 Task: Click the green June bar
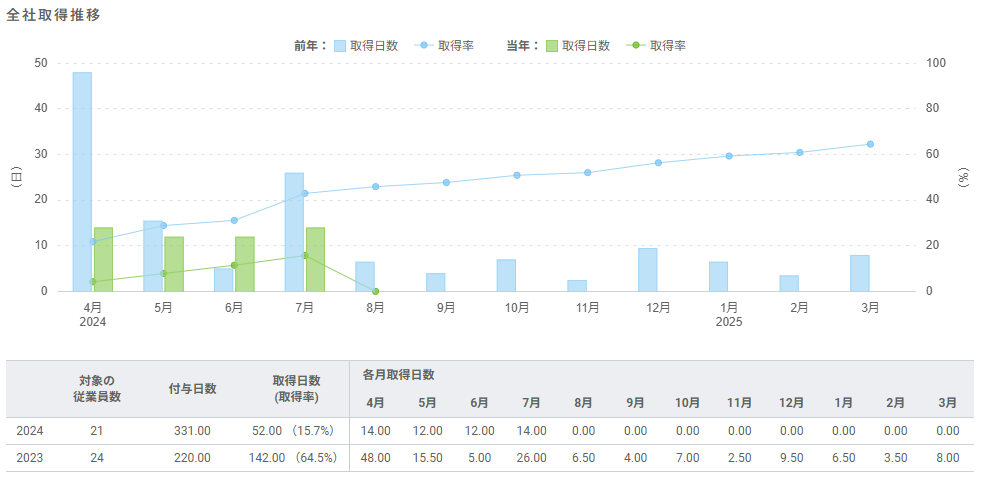(245, 263)
